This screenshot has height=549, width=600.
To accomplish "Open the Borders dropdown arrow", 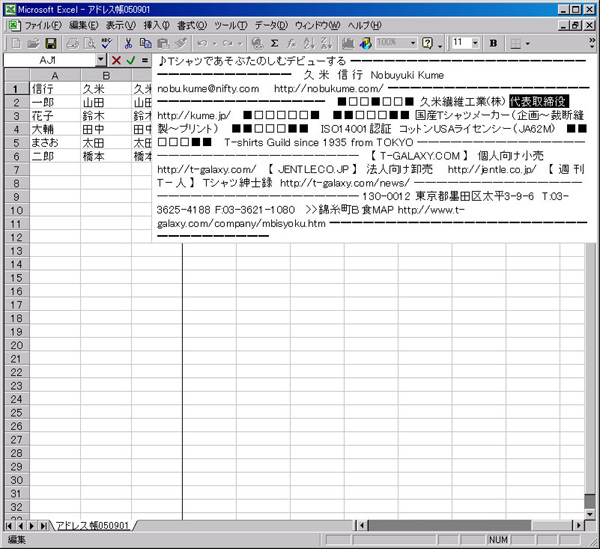I will pyautogui.click(x=528, y=44).
